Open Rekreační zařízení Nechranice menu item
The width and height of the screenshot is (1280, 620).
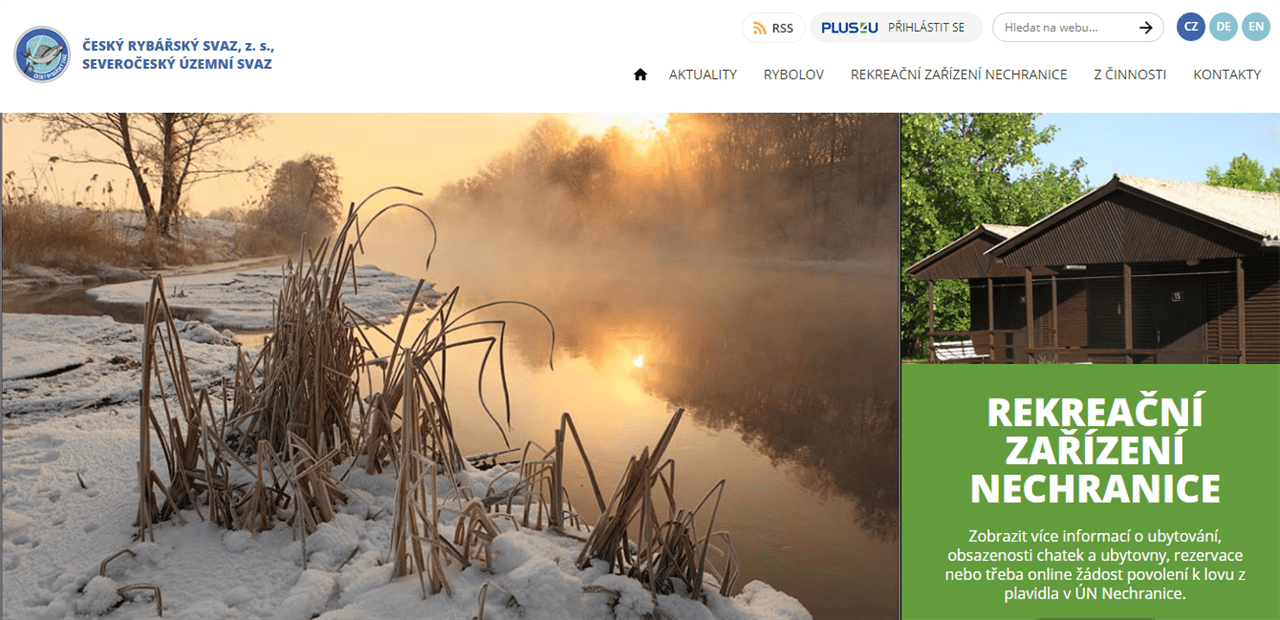[x=959, y=74]
